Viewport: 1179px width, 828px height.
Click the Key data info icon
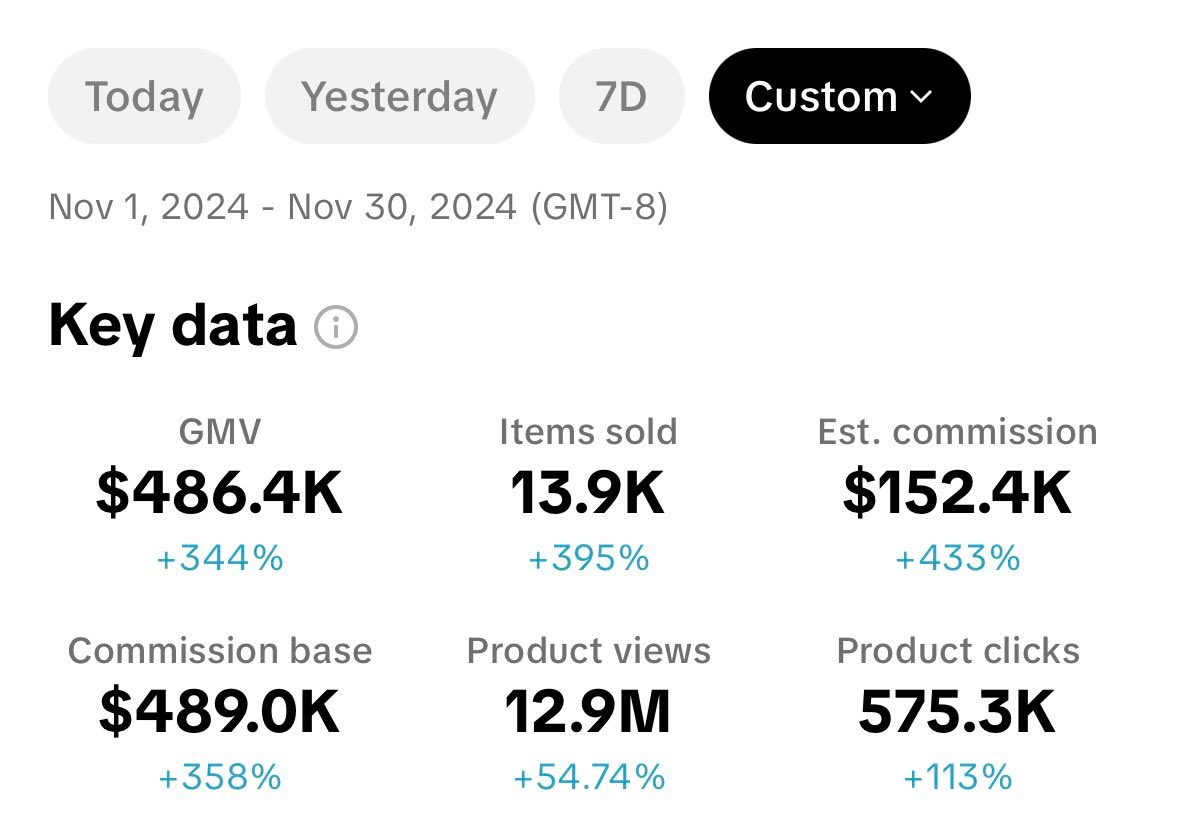tap(336, 328)
